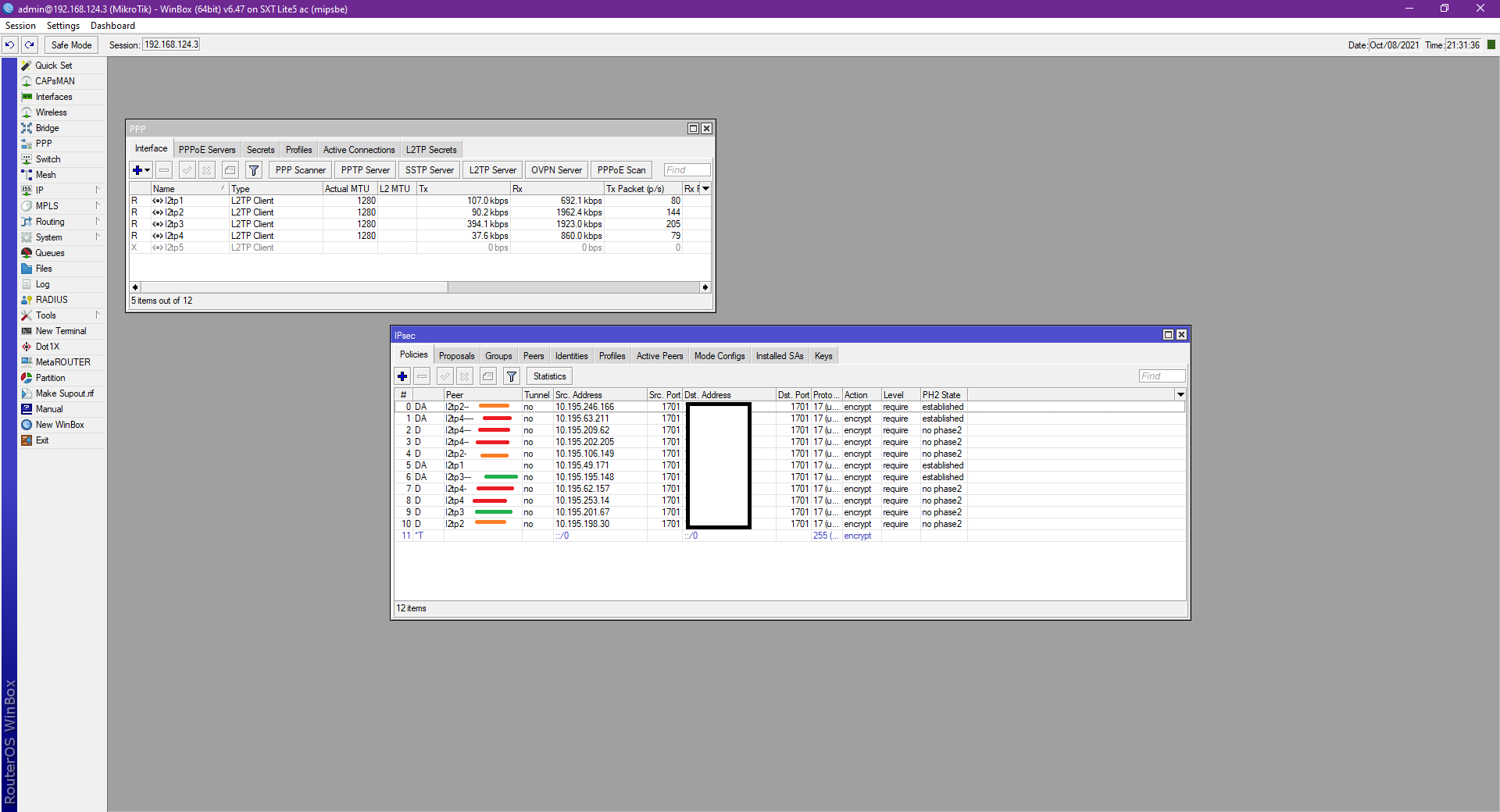Click enable checkmark in PPP toolbar
The width and height of the screenshot is (1500, 812).
click(x=187, y=170)
